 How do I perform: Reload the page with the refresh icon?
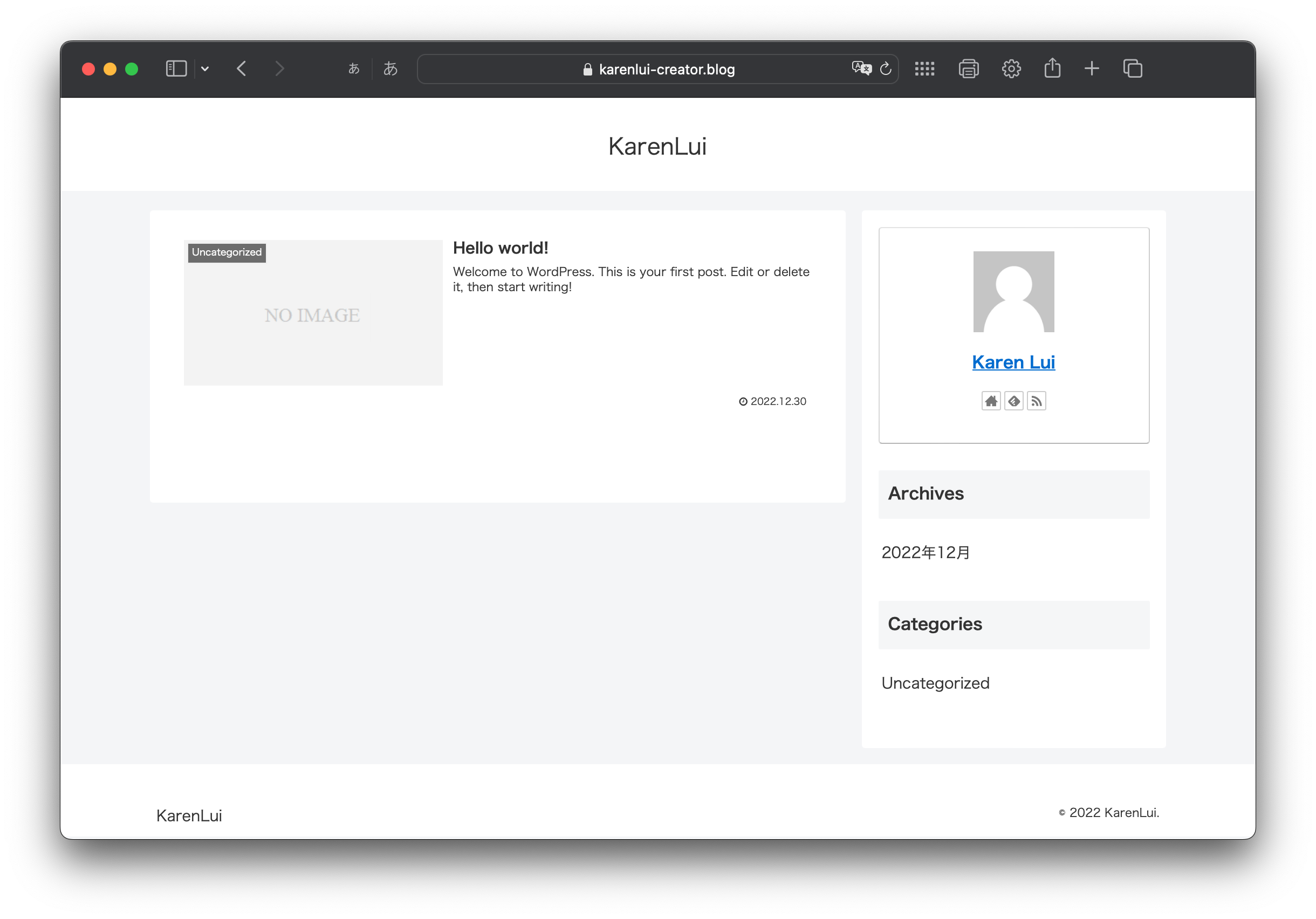click(x=886, y=69)
